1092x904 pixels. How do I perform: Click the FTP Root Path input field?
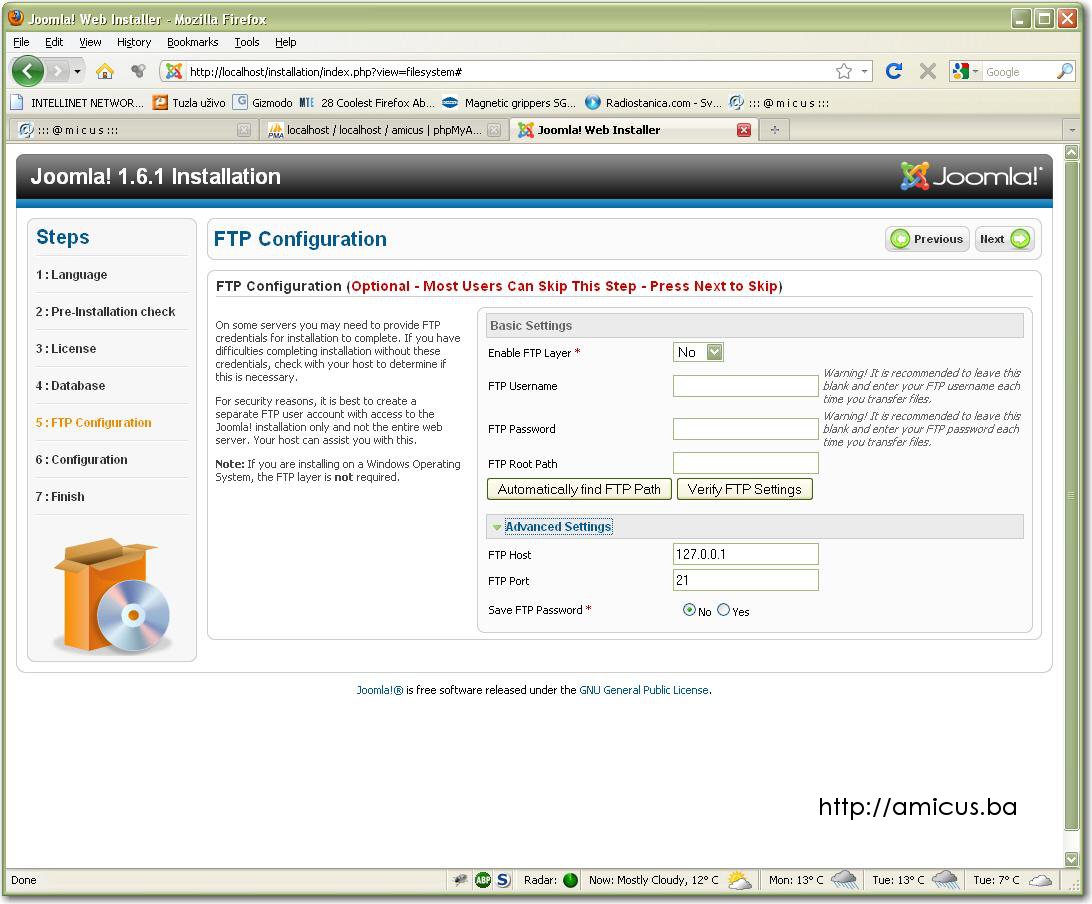coord(745,463)
